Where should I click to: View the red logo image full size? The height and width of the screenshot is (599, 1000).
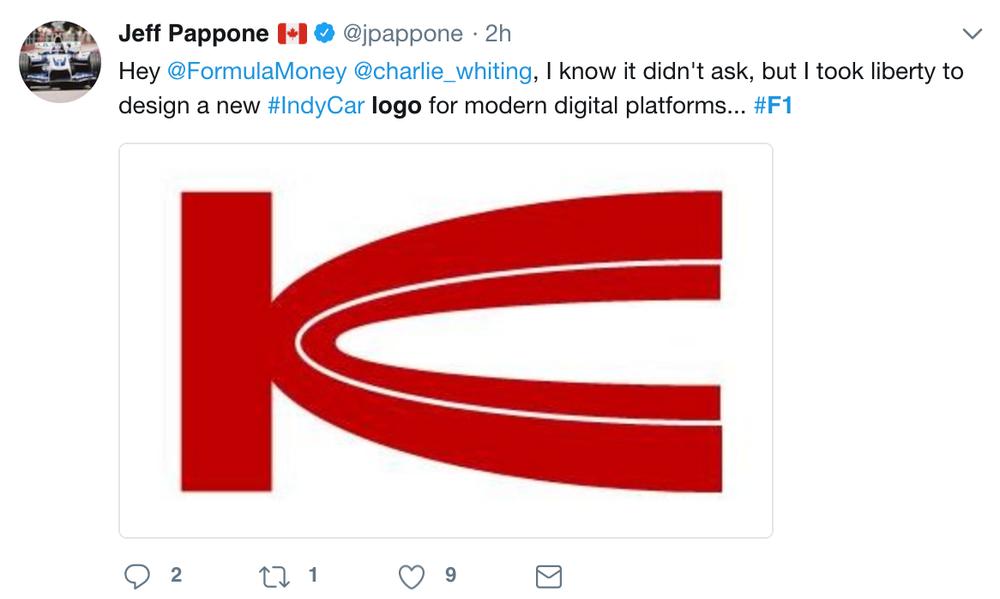tap(446, 341)
